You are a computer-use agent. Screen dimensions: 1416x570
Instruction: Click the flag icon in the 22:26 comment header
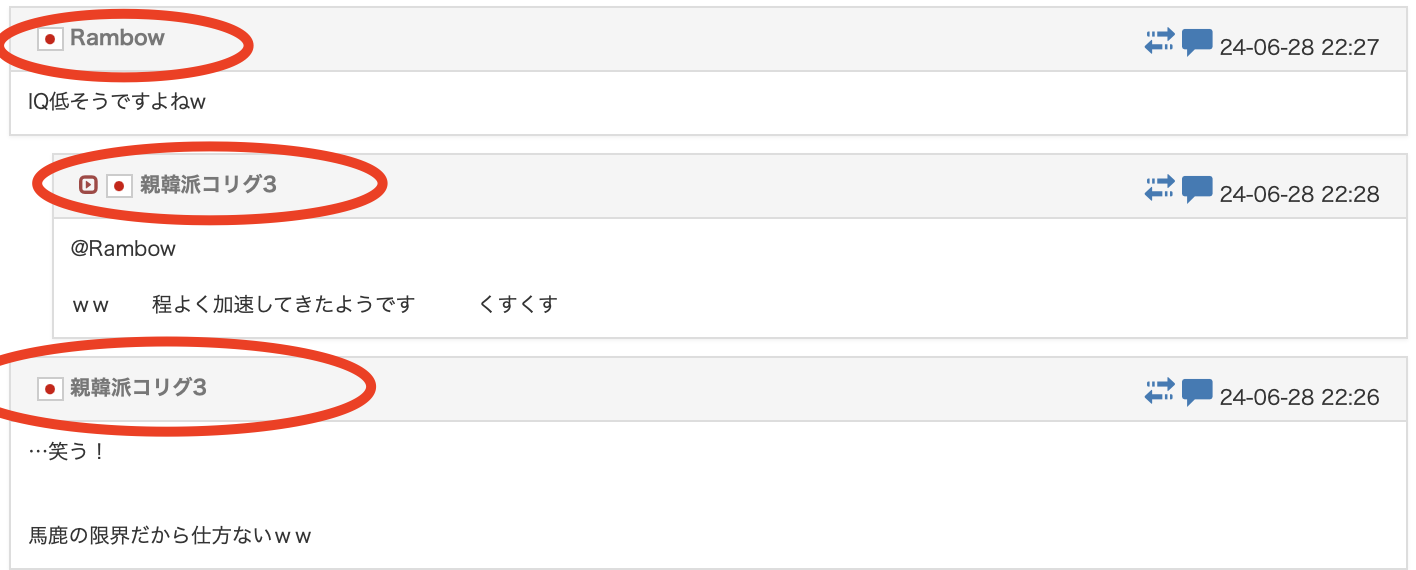pos(50,388)
